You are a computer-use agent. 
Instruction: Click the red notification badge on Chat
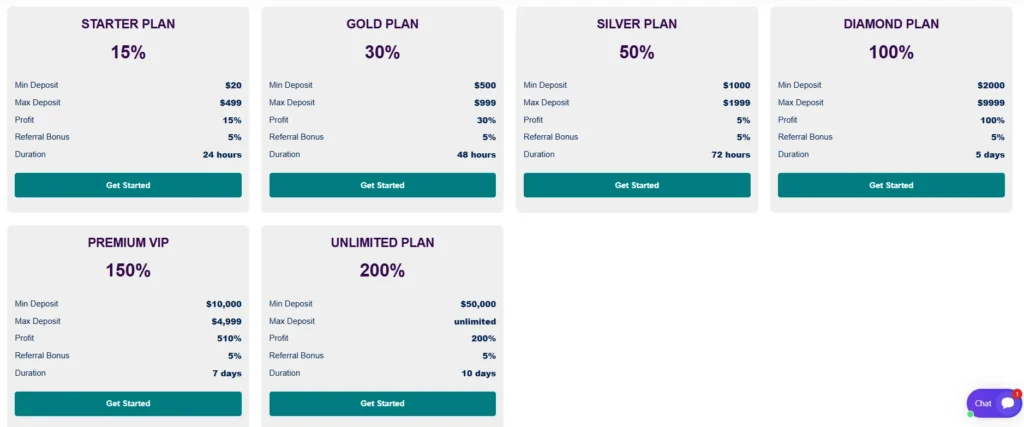tap(1017, 394)
